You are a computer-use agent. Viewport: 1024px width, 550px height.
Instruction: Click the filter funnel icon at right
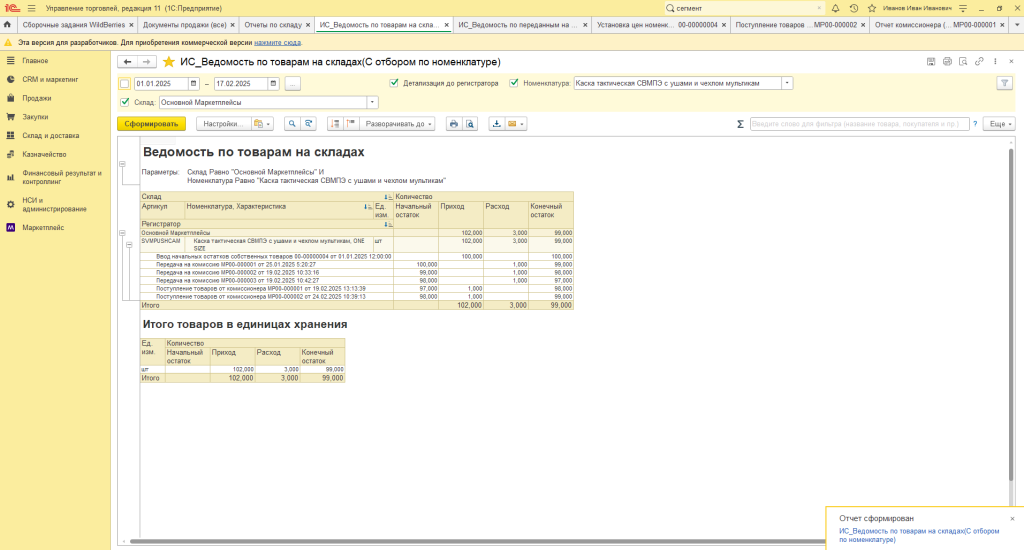tap(1004, 84)
